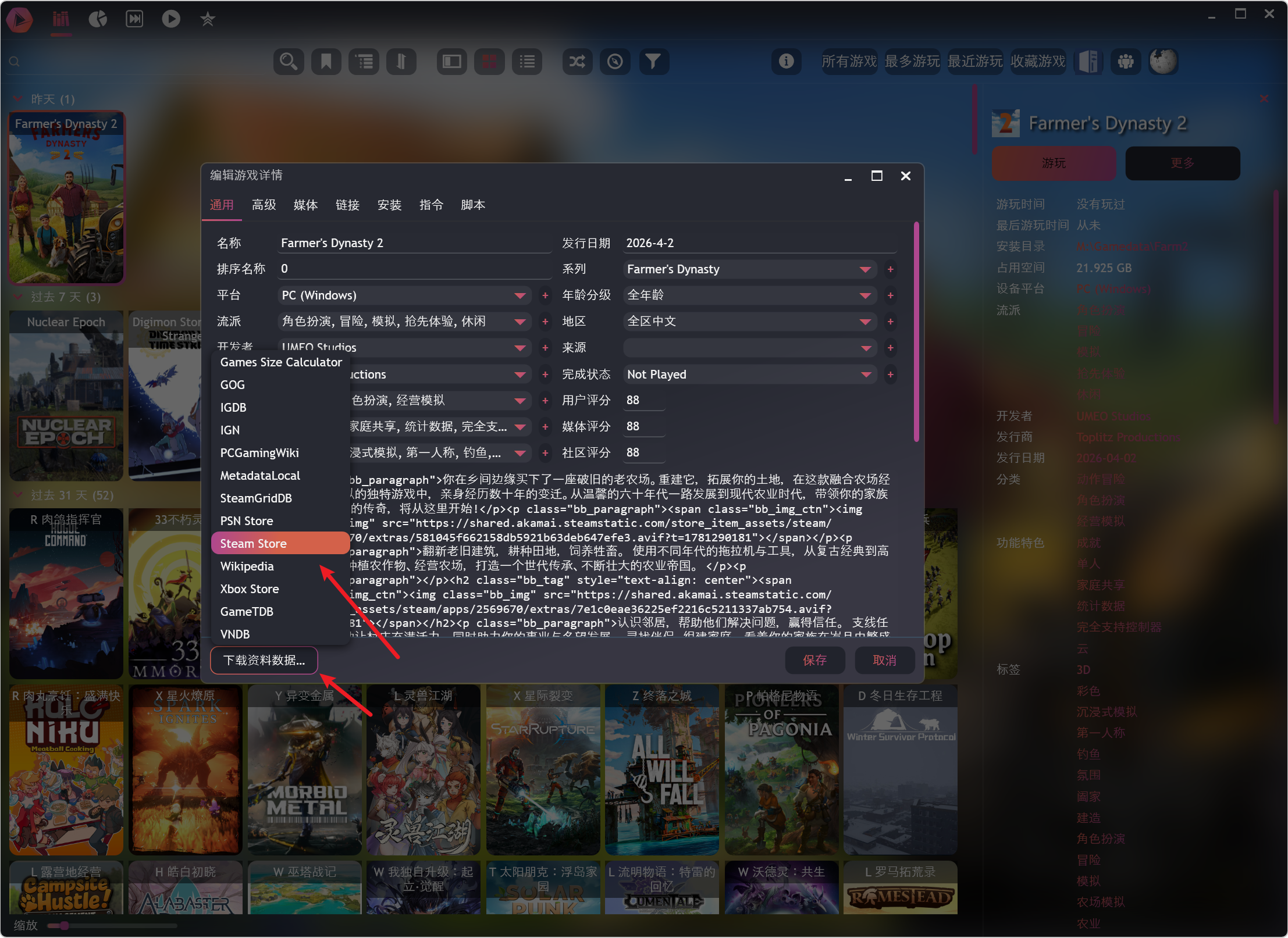Switch to the red grid view mode
Screen dimensions: 1288x938
click(x=490, y=61)
